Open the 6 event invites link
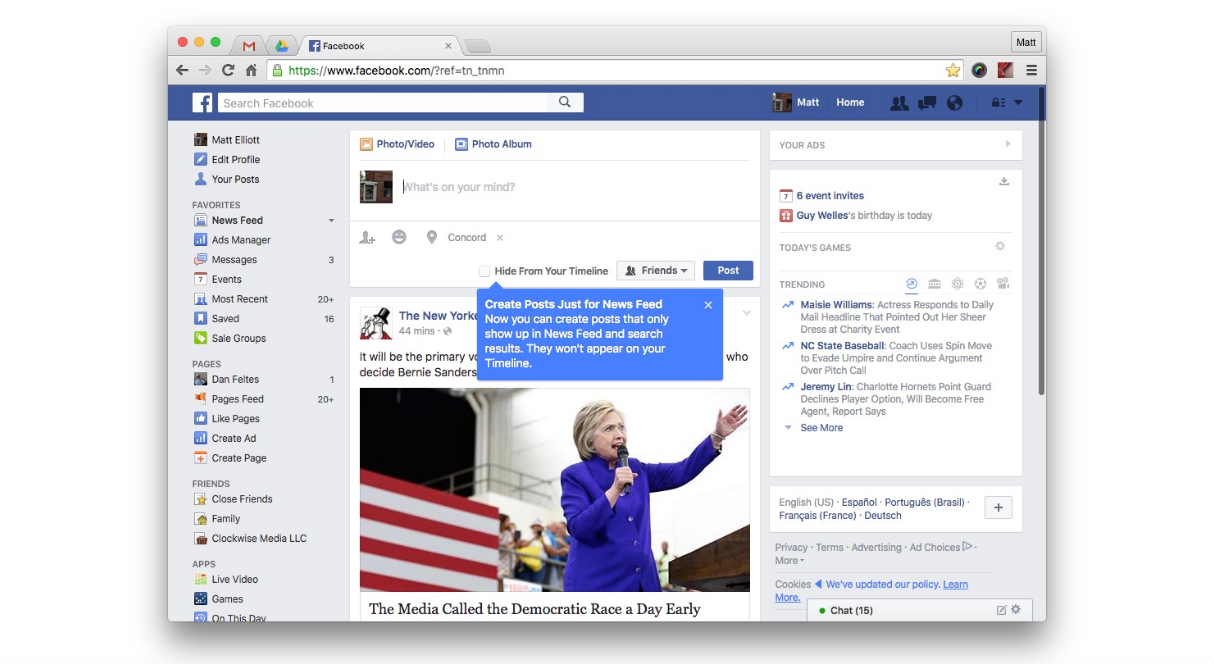Viewport: 1214px width, 664px height. click(x=830, y=196)
